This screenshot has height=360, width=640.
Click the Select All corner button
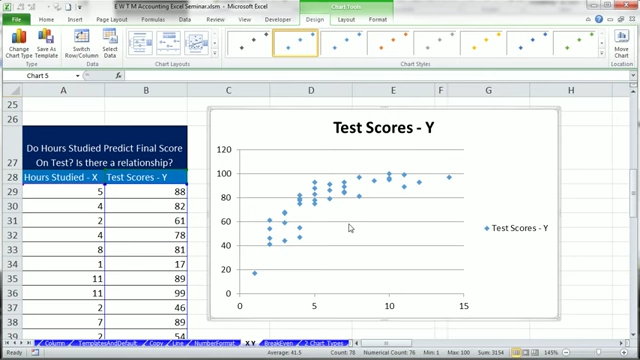point(13,90)
